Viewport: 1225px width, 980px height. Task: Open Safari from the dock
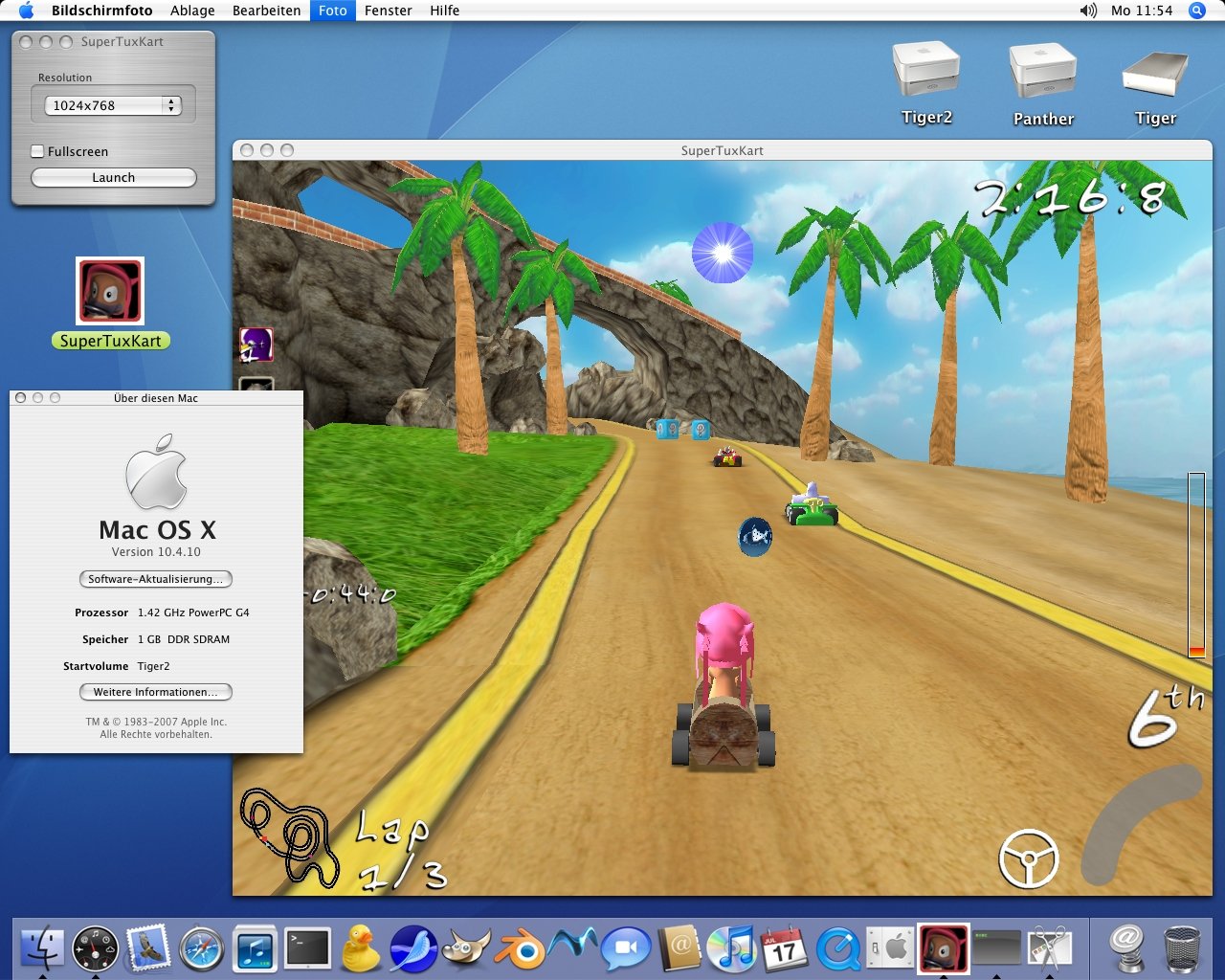click(201, 948)
